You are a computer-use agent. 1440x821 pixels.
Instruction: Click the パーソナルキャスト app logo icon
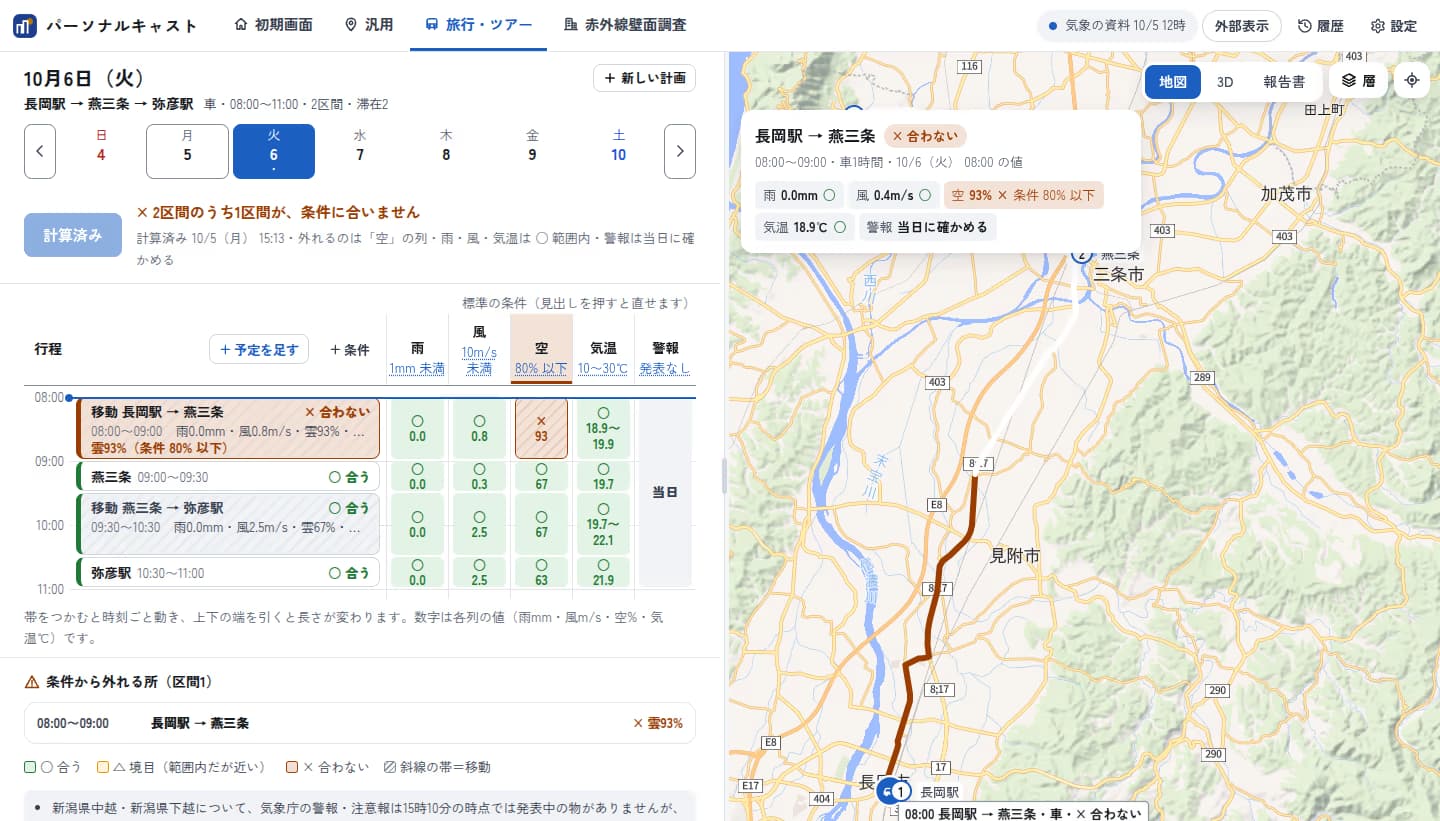(x=25, y=26)
